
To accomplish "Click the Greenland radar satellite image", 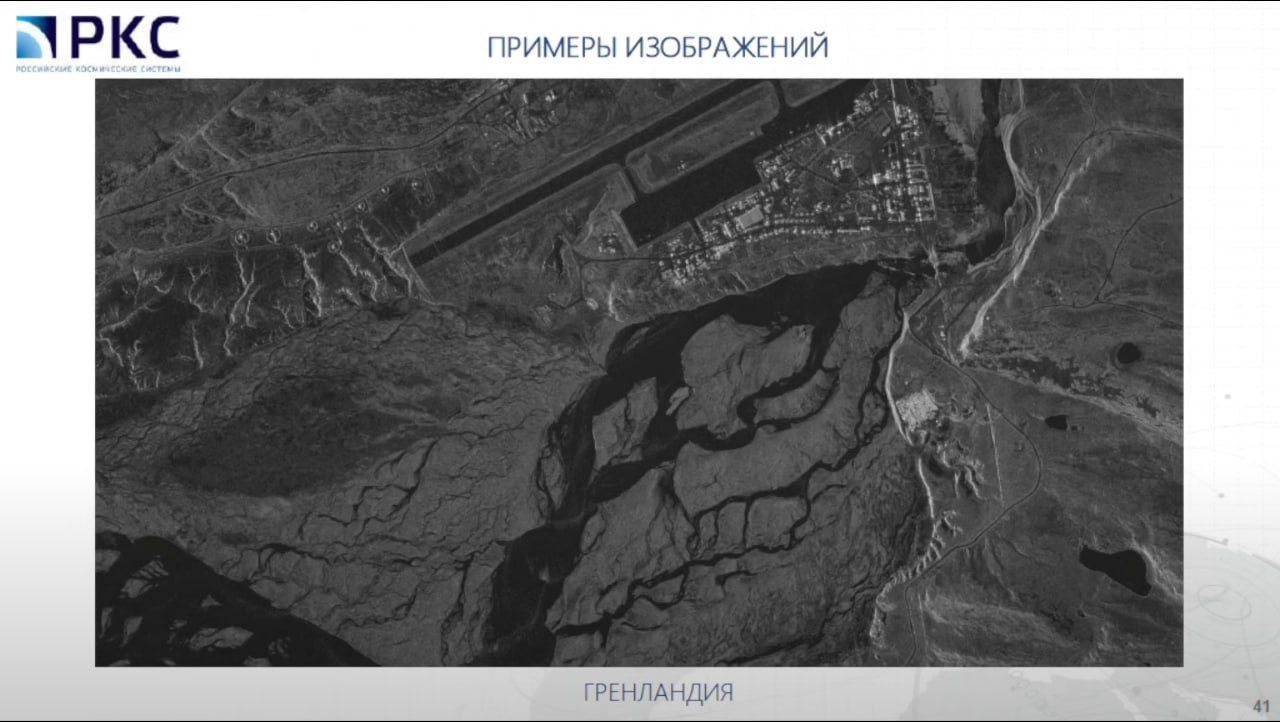I will tap(639, 372).
